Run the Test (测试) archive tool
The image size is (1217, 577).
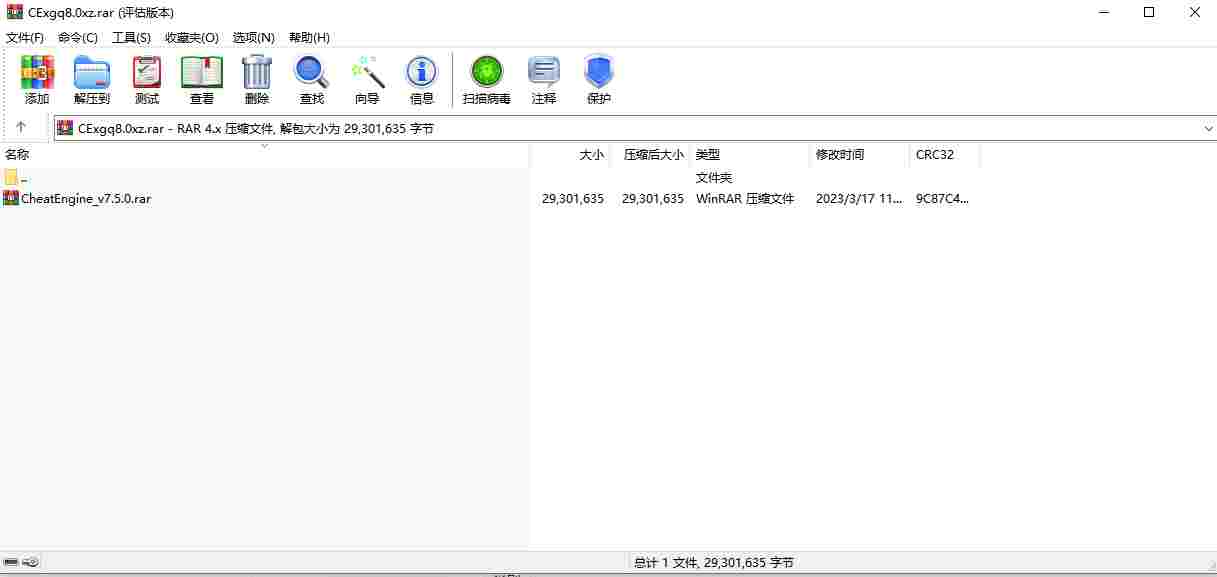pyautogui.click(x=147, y=79)
